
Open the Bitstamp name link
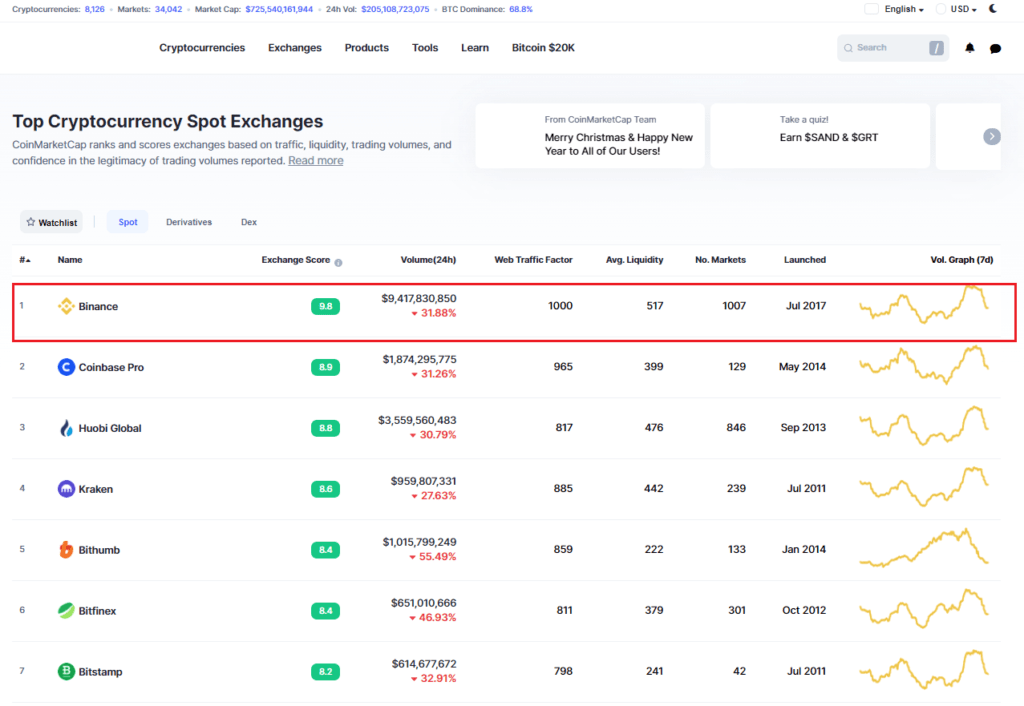[x=100, y=671]
